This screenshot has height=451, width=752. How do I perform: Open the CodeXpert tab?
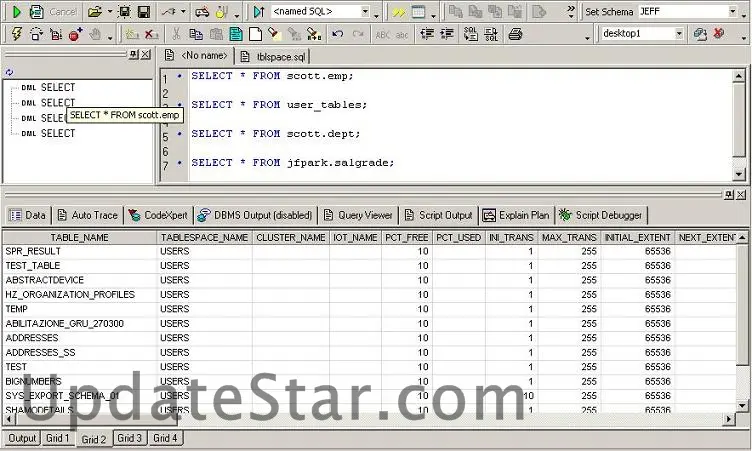coord(158,215)
